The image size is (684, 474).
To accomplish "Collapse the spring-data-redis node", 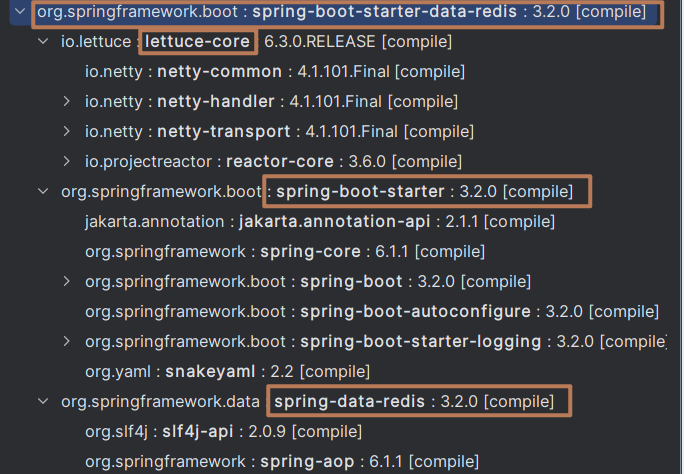I will [x=42, y=402].
